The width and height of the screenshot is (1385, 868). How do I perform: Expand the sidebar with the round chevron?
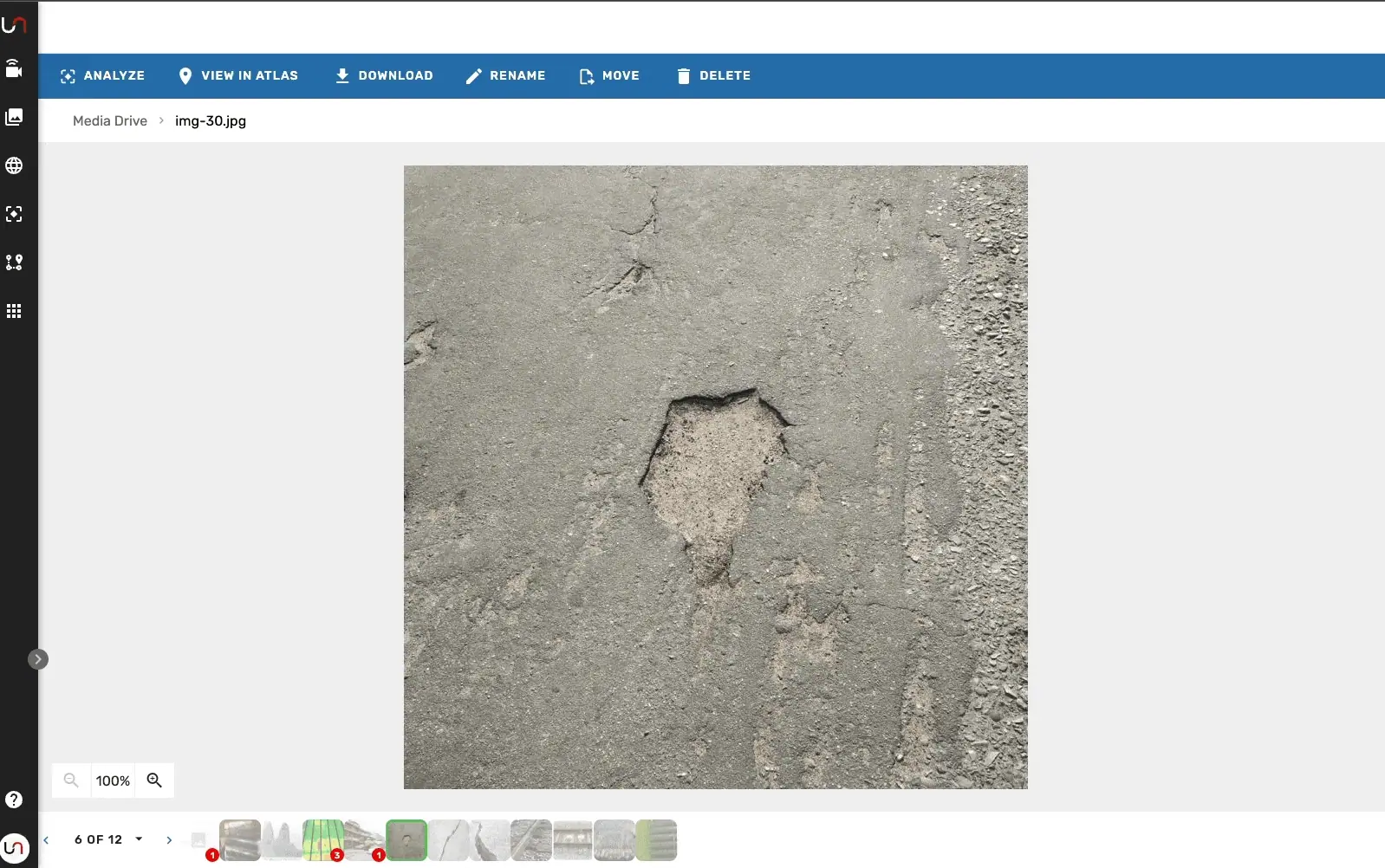pyautogui.click(x=38, y=659)
